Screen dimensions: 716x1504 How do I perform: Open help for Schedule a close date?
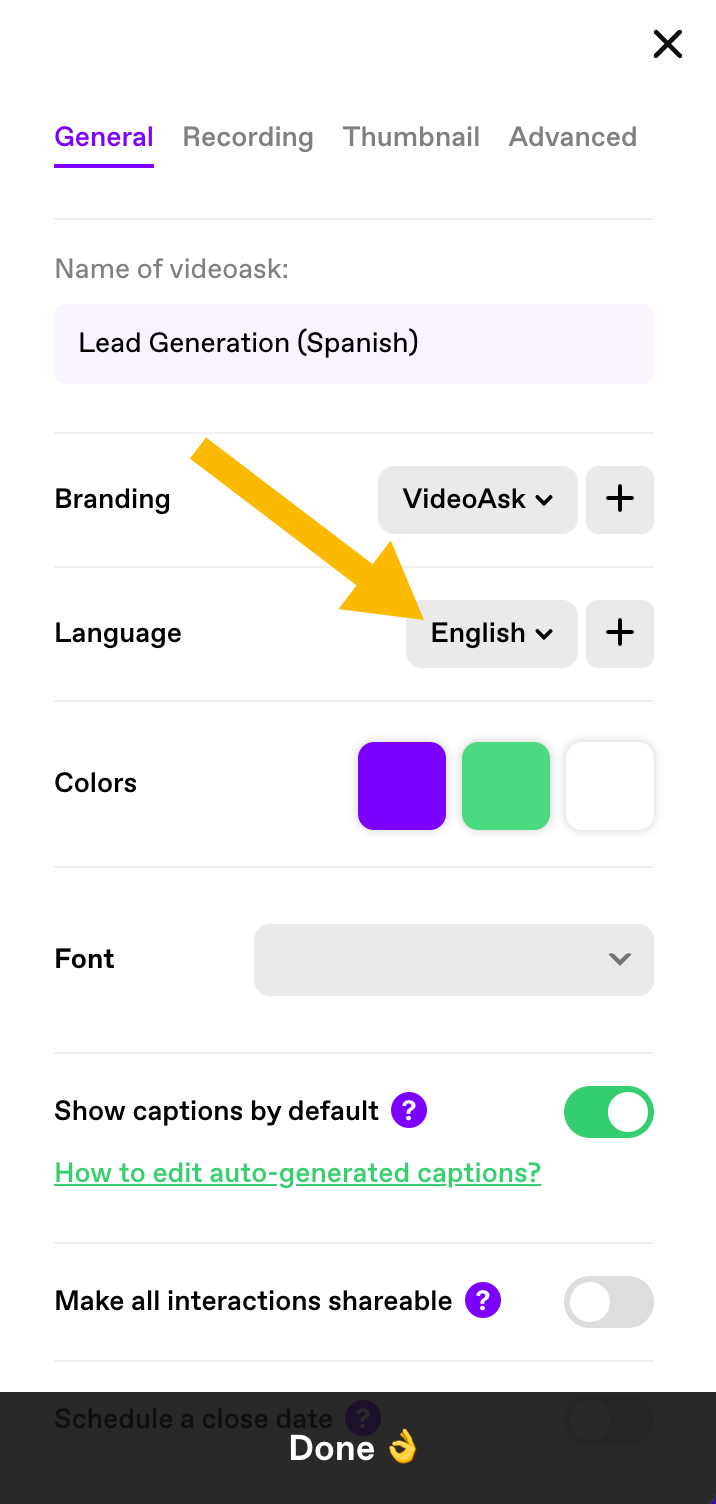pyautogui.click(x=363, y=1417)
